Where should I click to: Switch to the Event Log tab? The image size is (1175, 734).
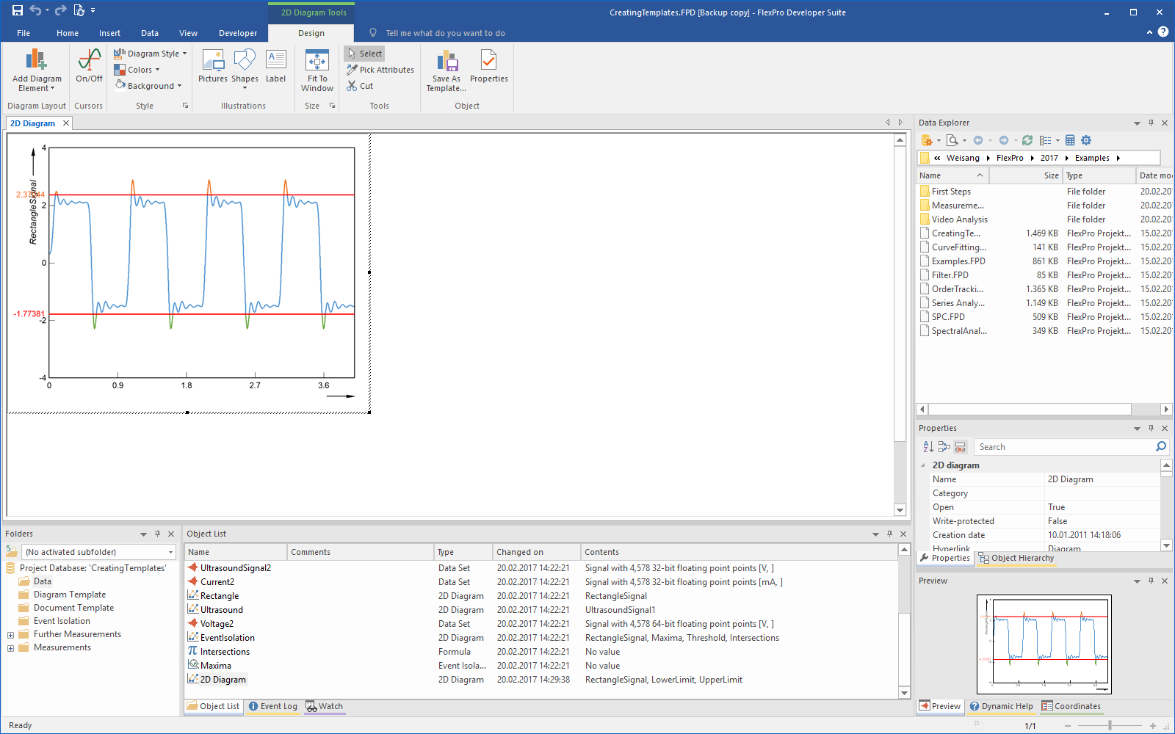[273, 706]
